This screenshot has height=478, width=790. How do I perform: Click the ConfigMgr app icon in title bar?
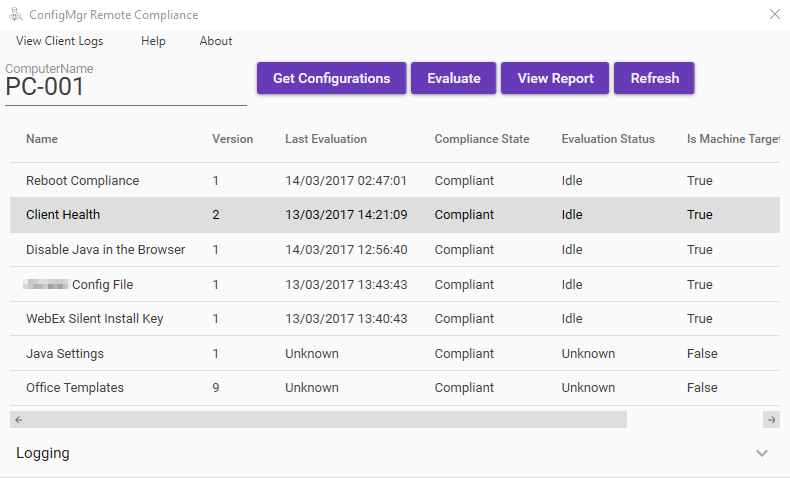tap(15, 15)
